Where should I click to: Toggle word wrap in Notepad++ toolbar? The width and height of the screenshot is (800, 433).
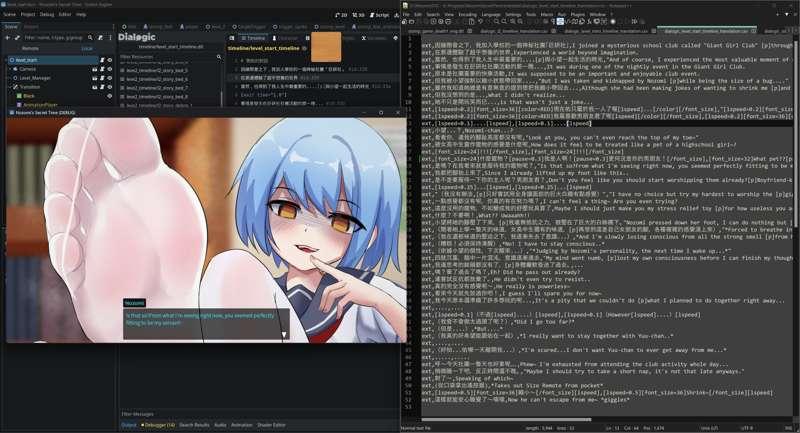point(560,21)
